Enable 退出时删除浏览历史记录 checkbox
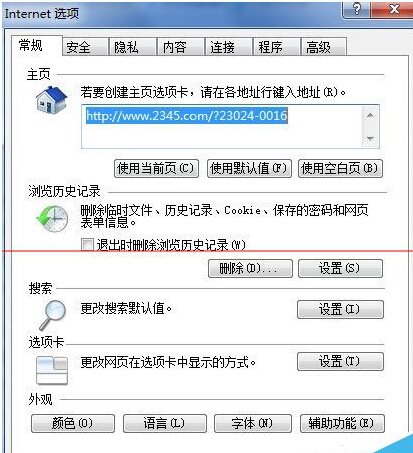 point(87,245)
